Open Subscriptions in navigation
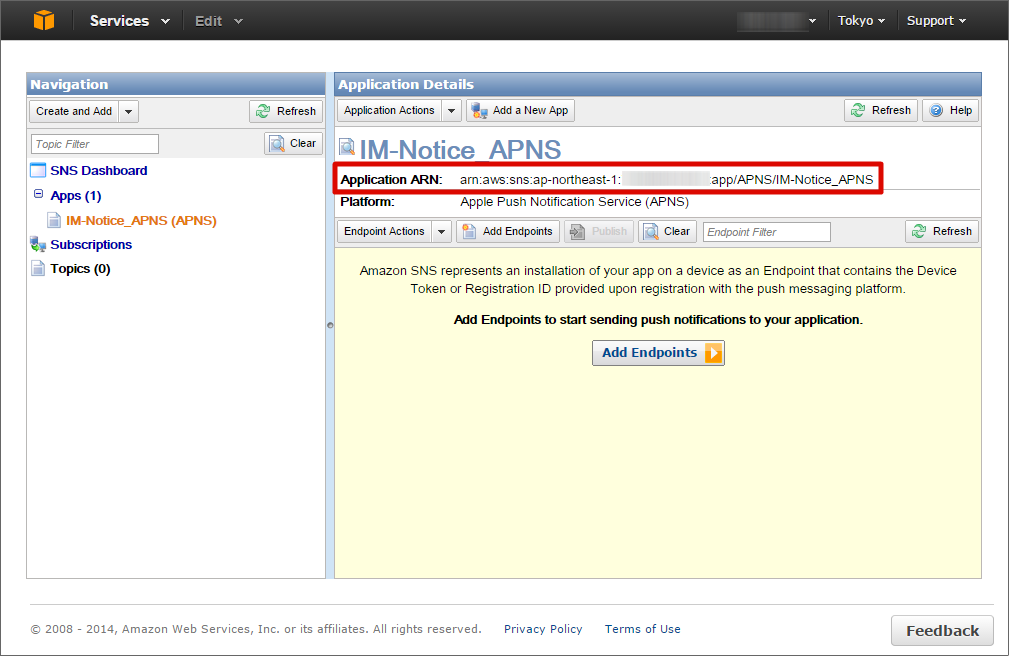Viewport: 1009px width, 656px height. [x=91, y=245]
